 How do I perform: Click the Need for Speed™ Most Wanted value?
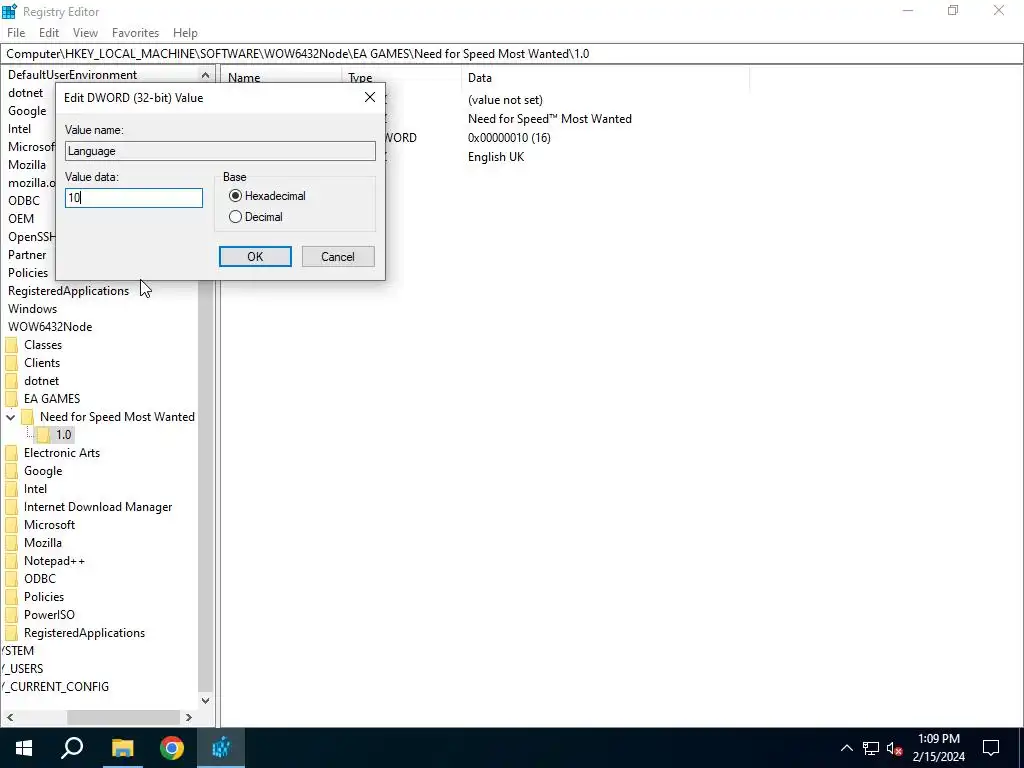point(550,119)
